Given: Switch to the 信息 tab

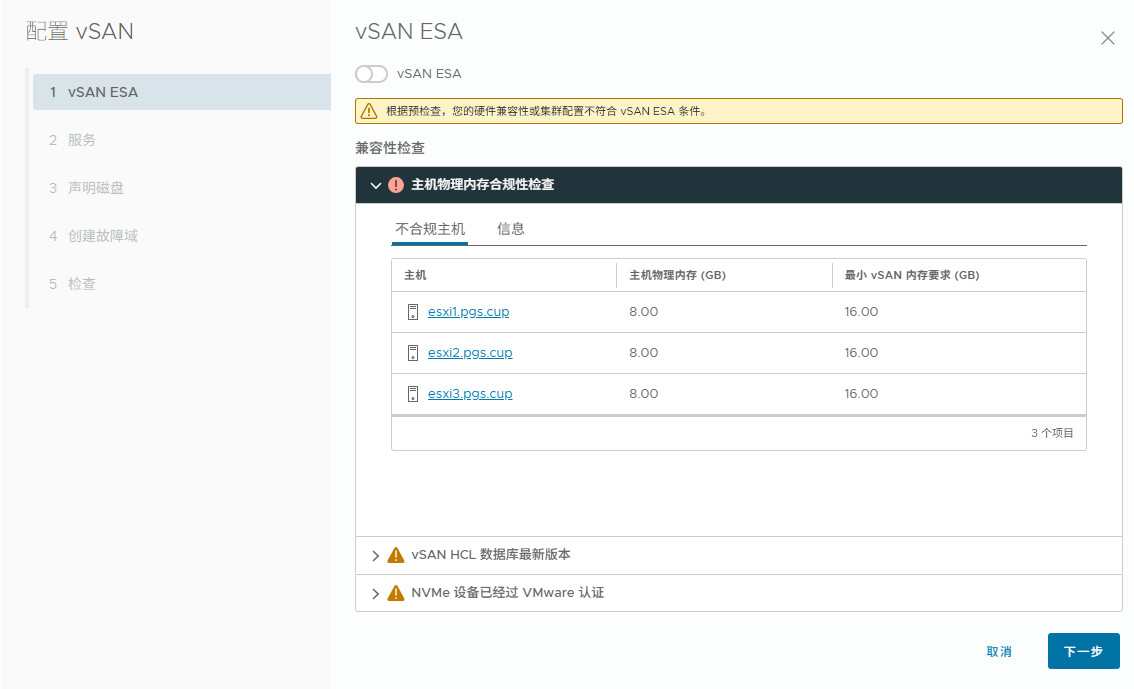Looking at the screenshot, I should (x=511, y=229).
